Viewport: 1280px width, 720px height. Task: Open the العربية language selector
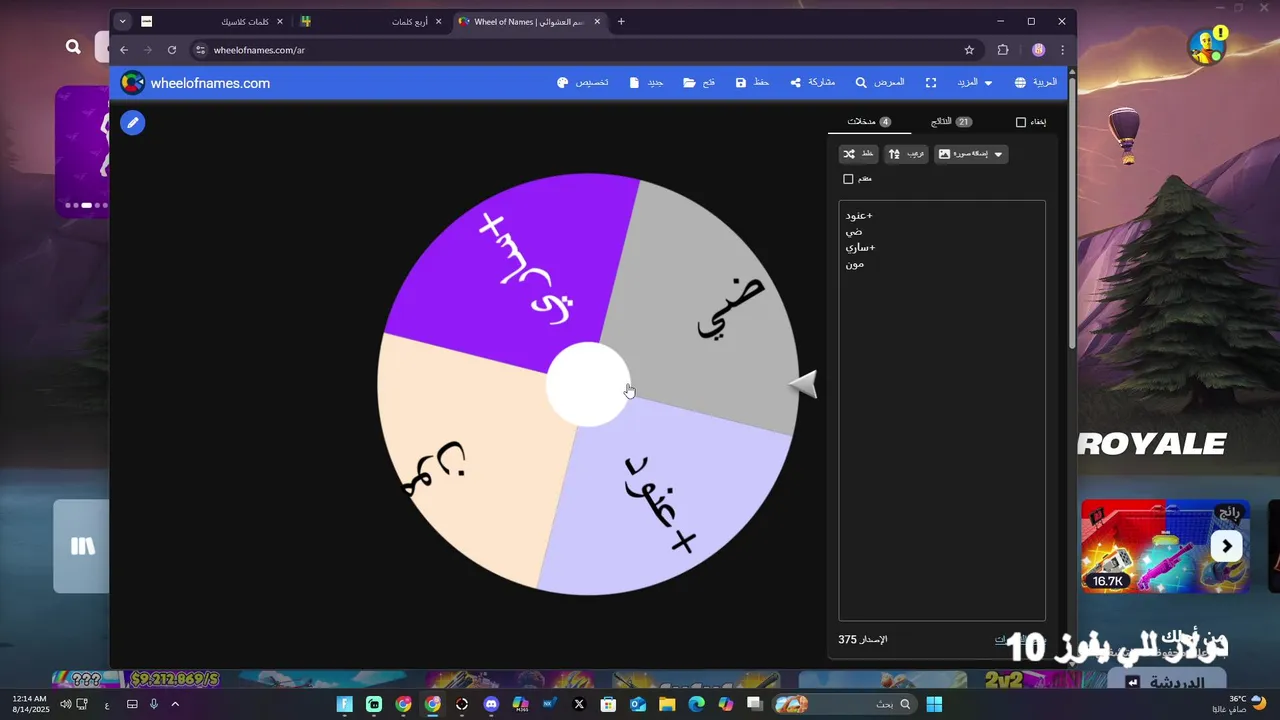1035,83
